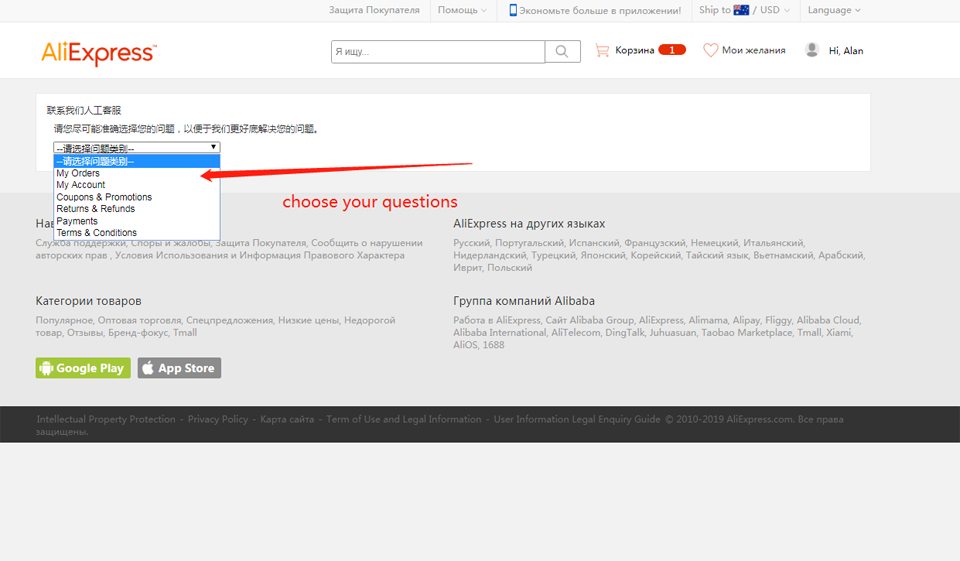This screenshot has height=561, width=960.
Task: Click Нидерландский language link
Action: (489, 255)
